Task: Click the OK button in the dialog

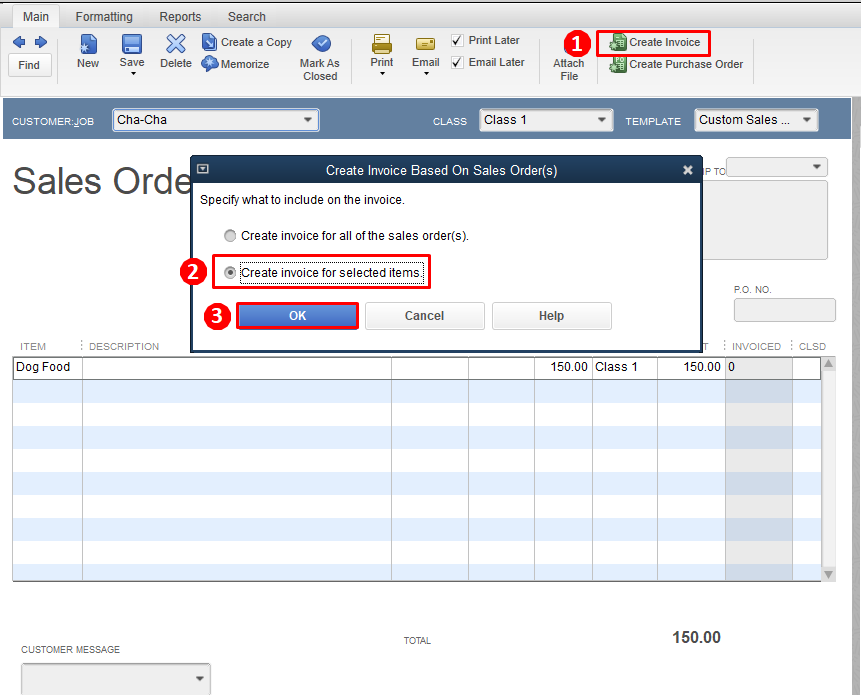Action: [297, 315]
